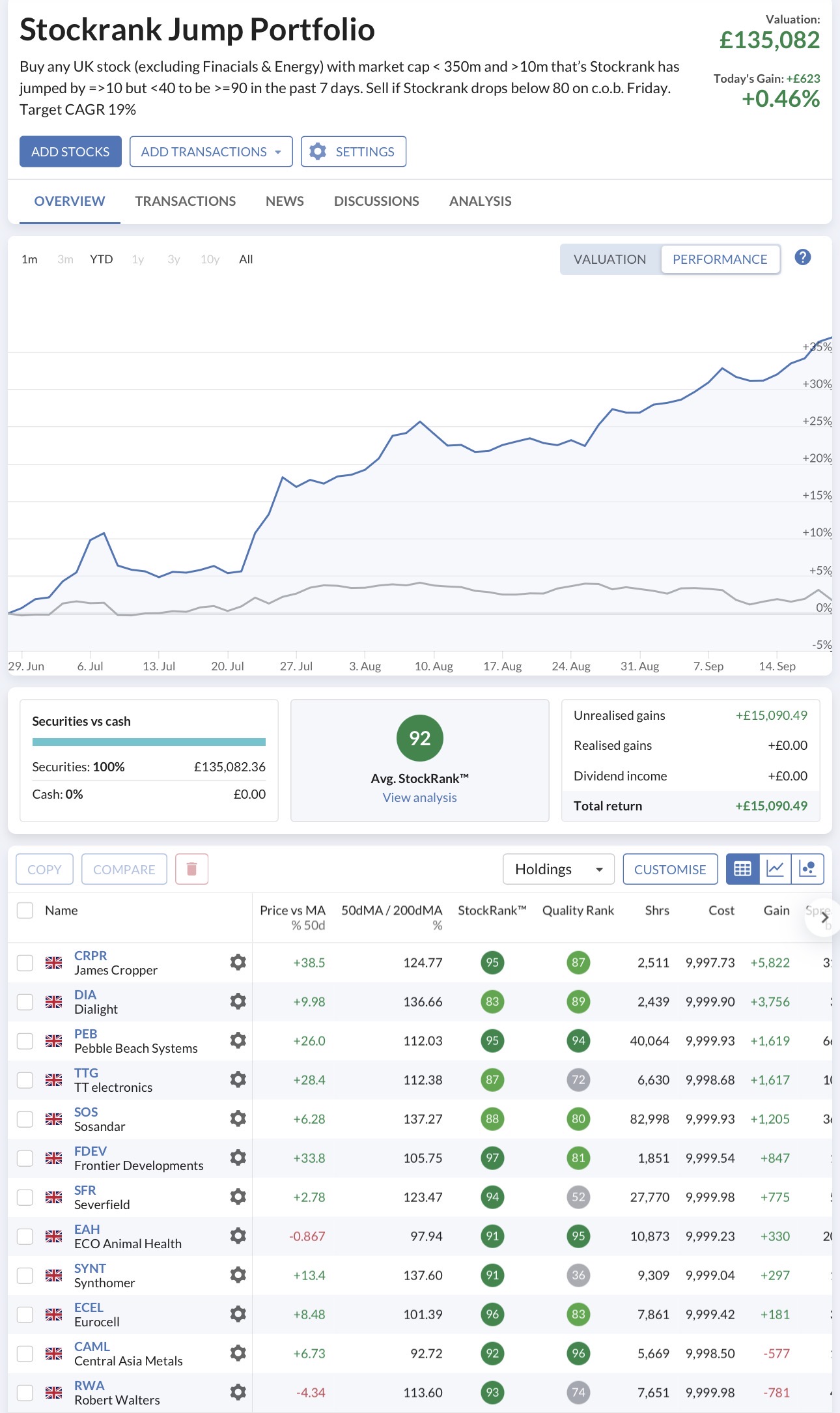Tick the checkbox for TTG TT electronics

click(x=25, y=1080)
